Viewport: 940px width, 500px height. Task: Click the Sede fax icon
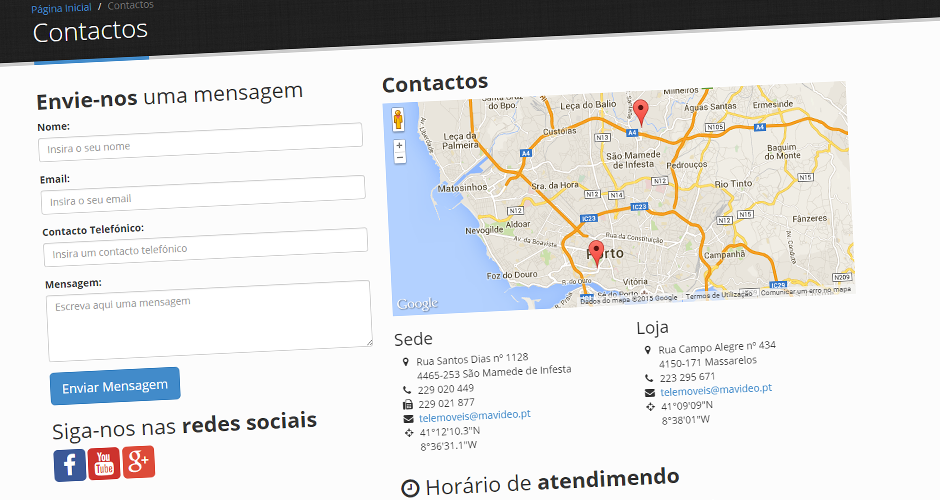[408, 404]
